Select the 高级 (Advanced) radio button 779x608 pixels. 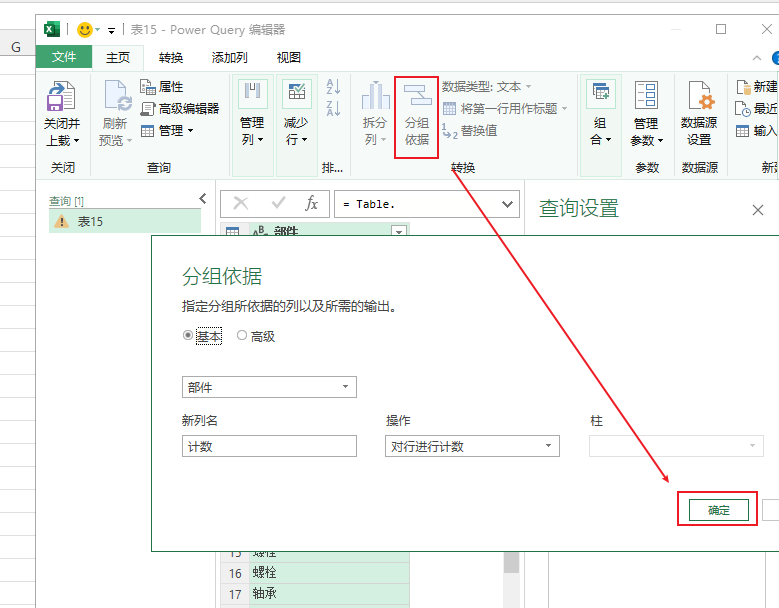pos(242,335)
